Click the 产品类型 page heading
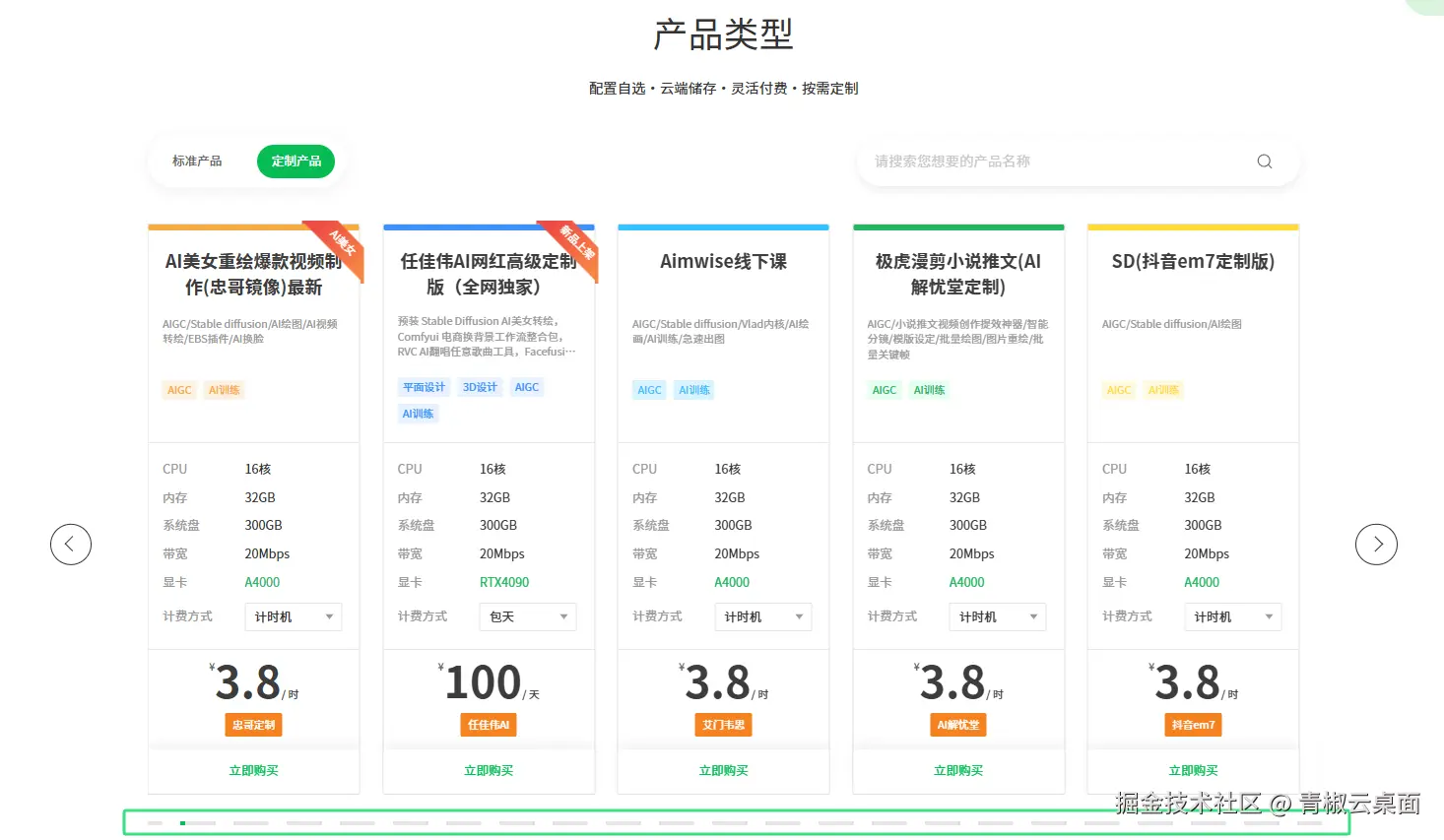The image size is (1444, 840). tap(723, 34)
